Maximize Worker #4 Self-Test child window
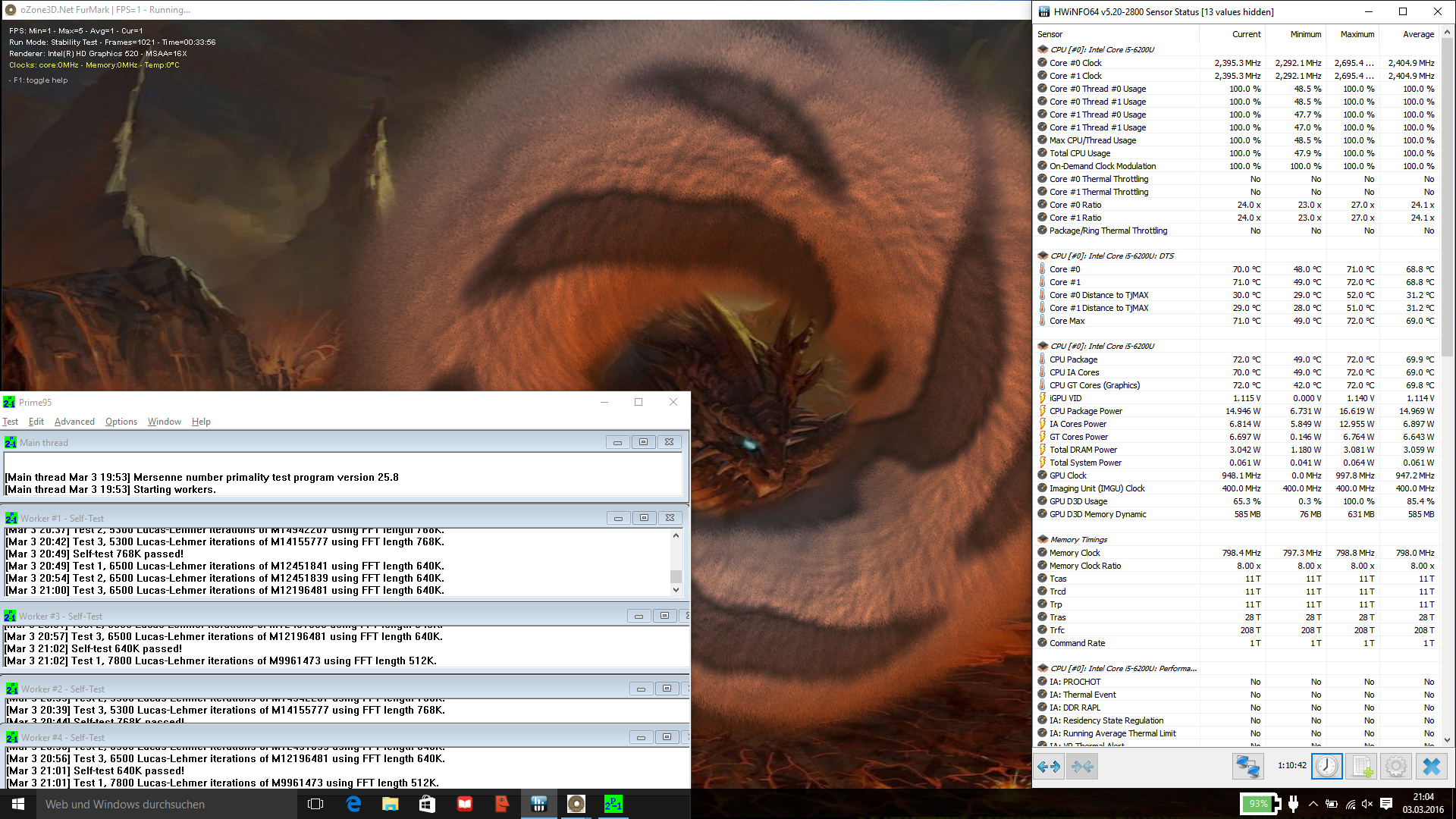The width and height of the screenshot is (1456, 819). click(667, 737)
